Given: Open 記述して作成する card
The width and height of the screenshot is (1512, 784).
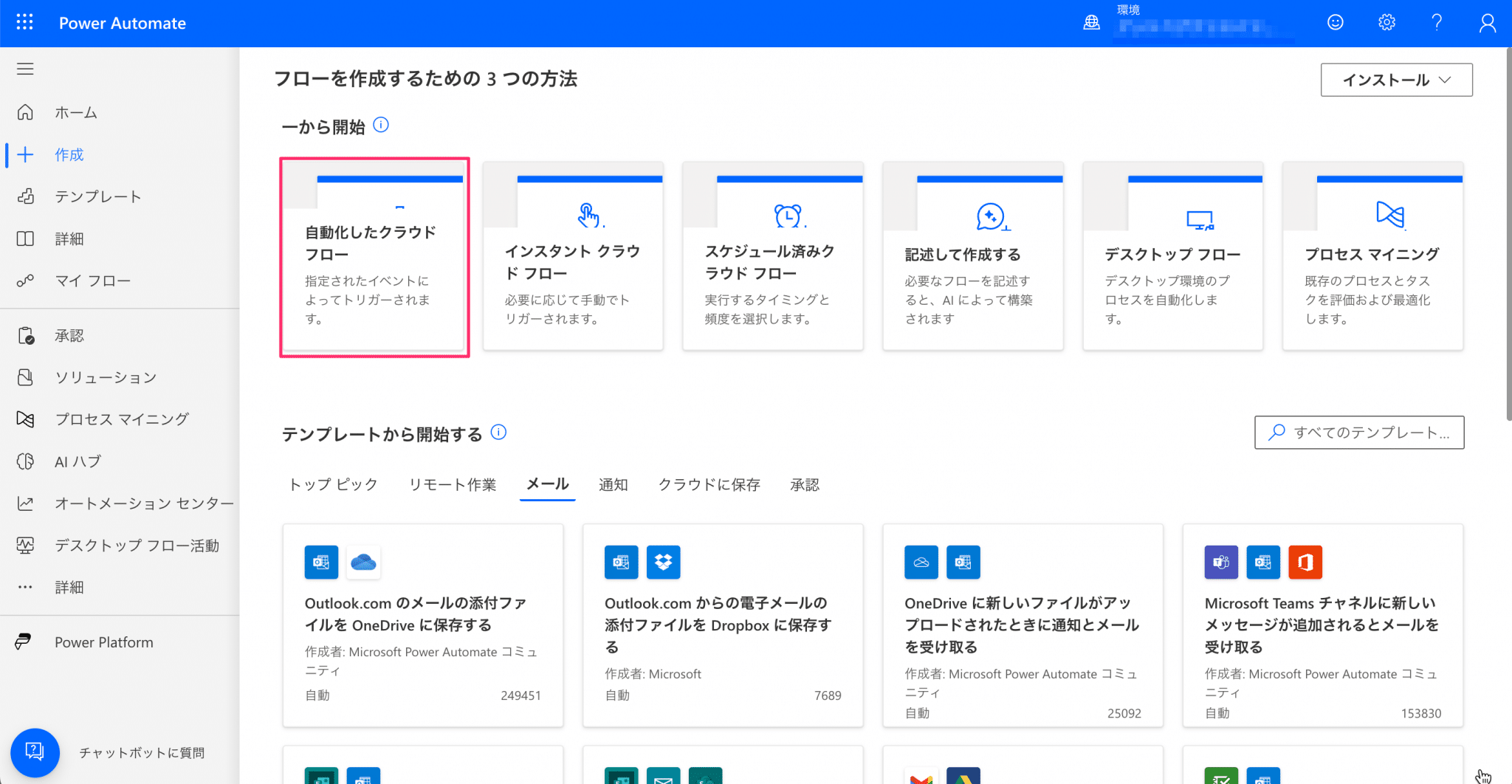Looking at the screenshot, I should point(973,257).
